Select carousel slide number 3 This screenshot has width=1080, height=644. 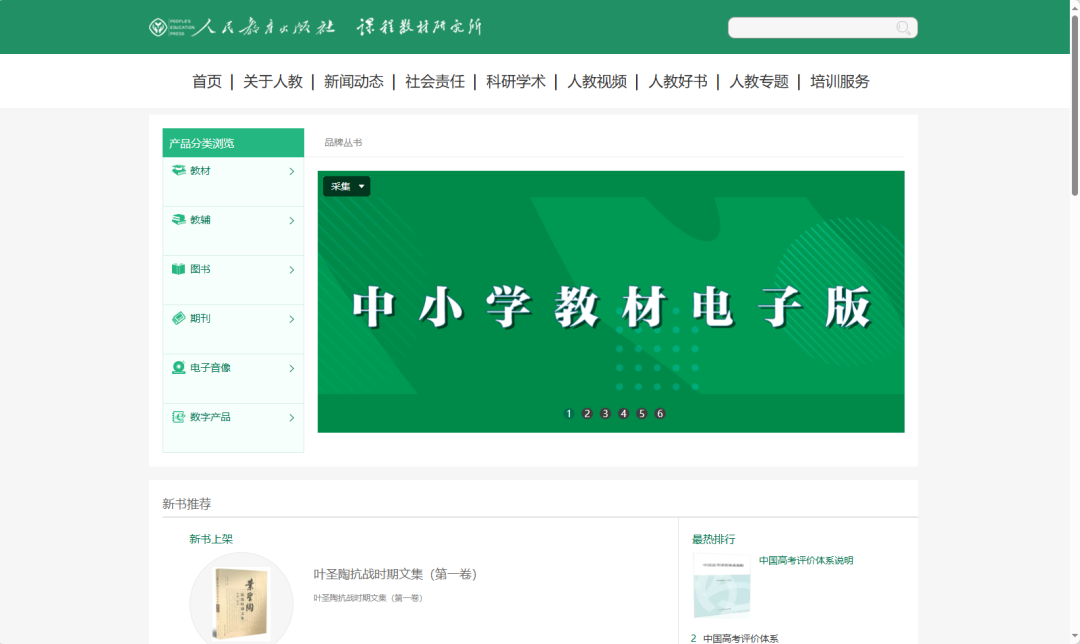[x=605, y=412]
